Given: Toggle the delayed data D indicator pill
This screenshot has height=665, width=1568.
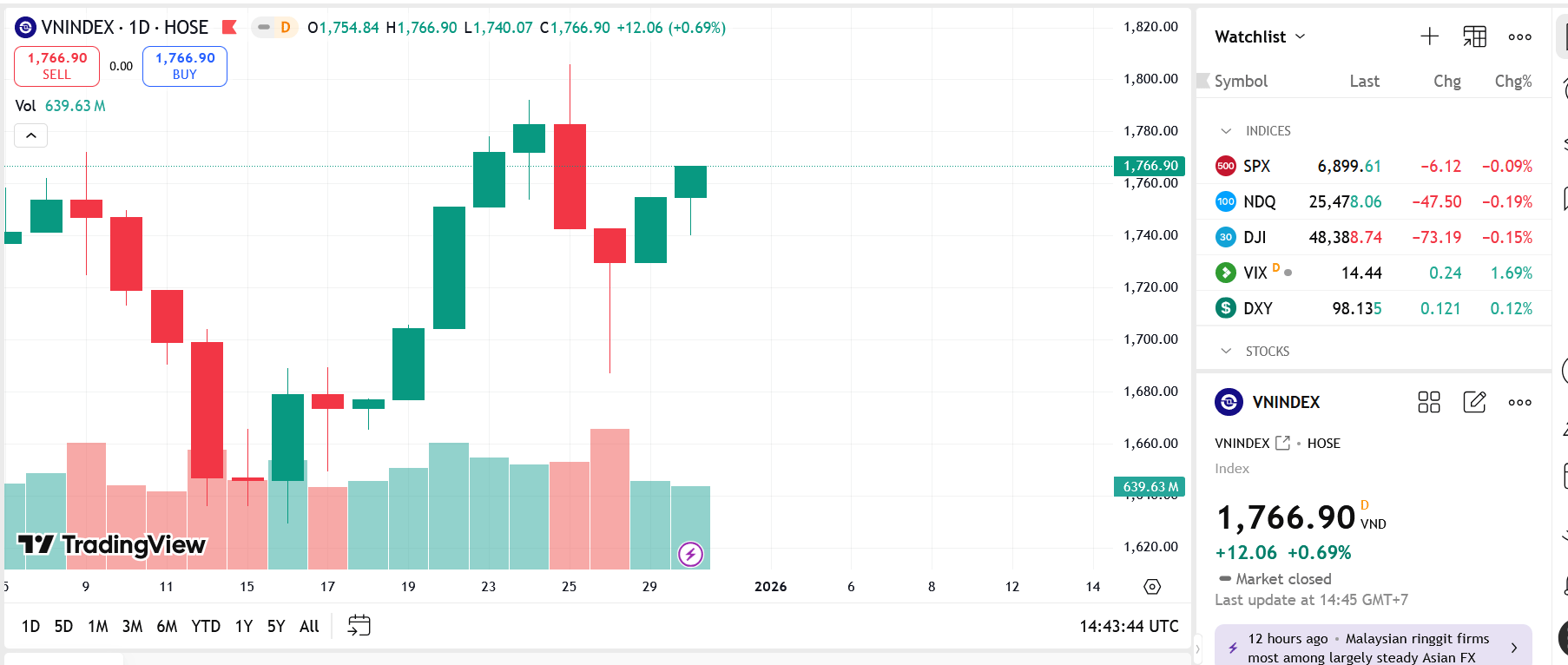Looking at the screenshot, I should click(x=276, y=27).
